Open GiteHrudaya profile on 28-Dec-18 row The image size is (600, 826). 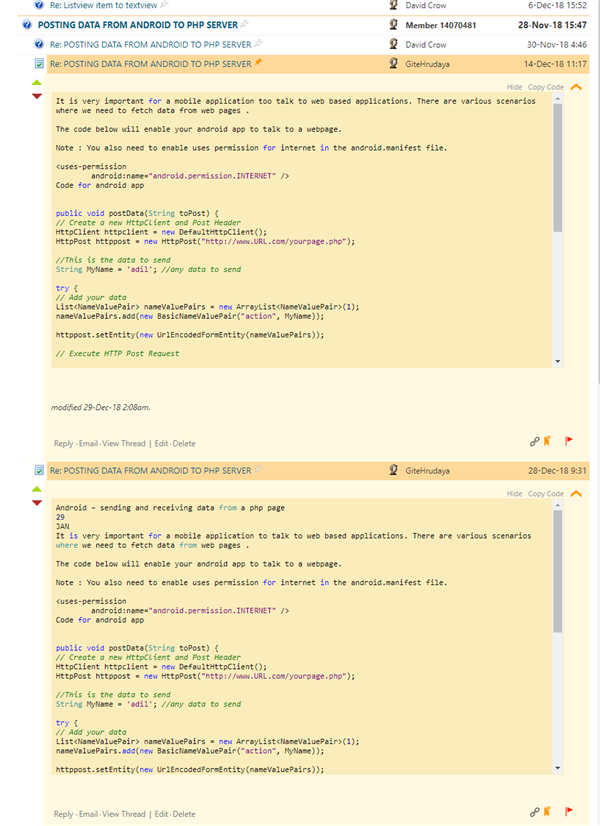coord(427,471)
